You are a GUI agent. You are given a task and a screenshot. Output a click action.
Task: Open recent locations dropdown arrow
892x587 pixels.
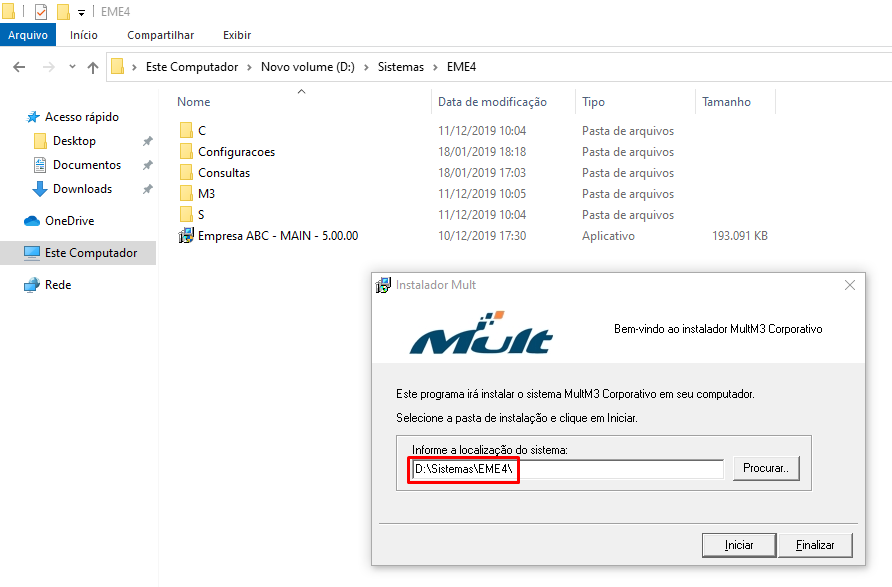pos(72,67)
